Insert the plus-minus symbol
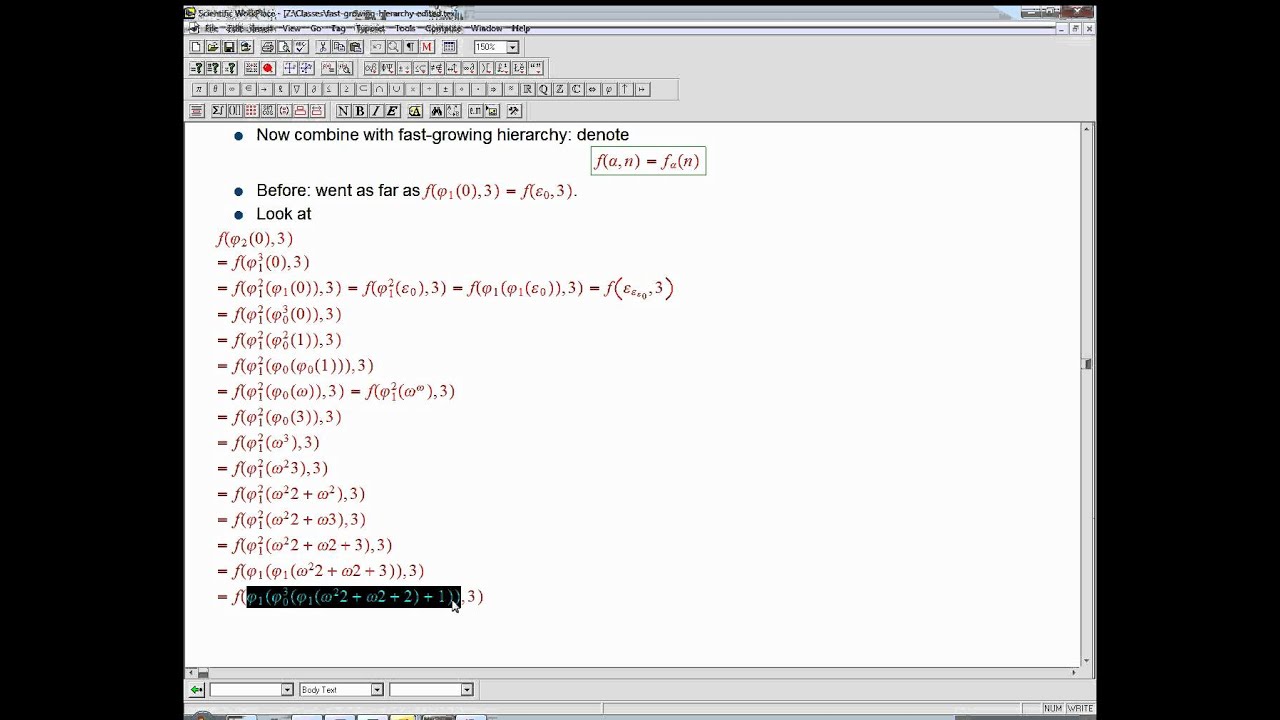The image size is (1280, 720). click(445, 89)
